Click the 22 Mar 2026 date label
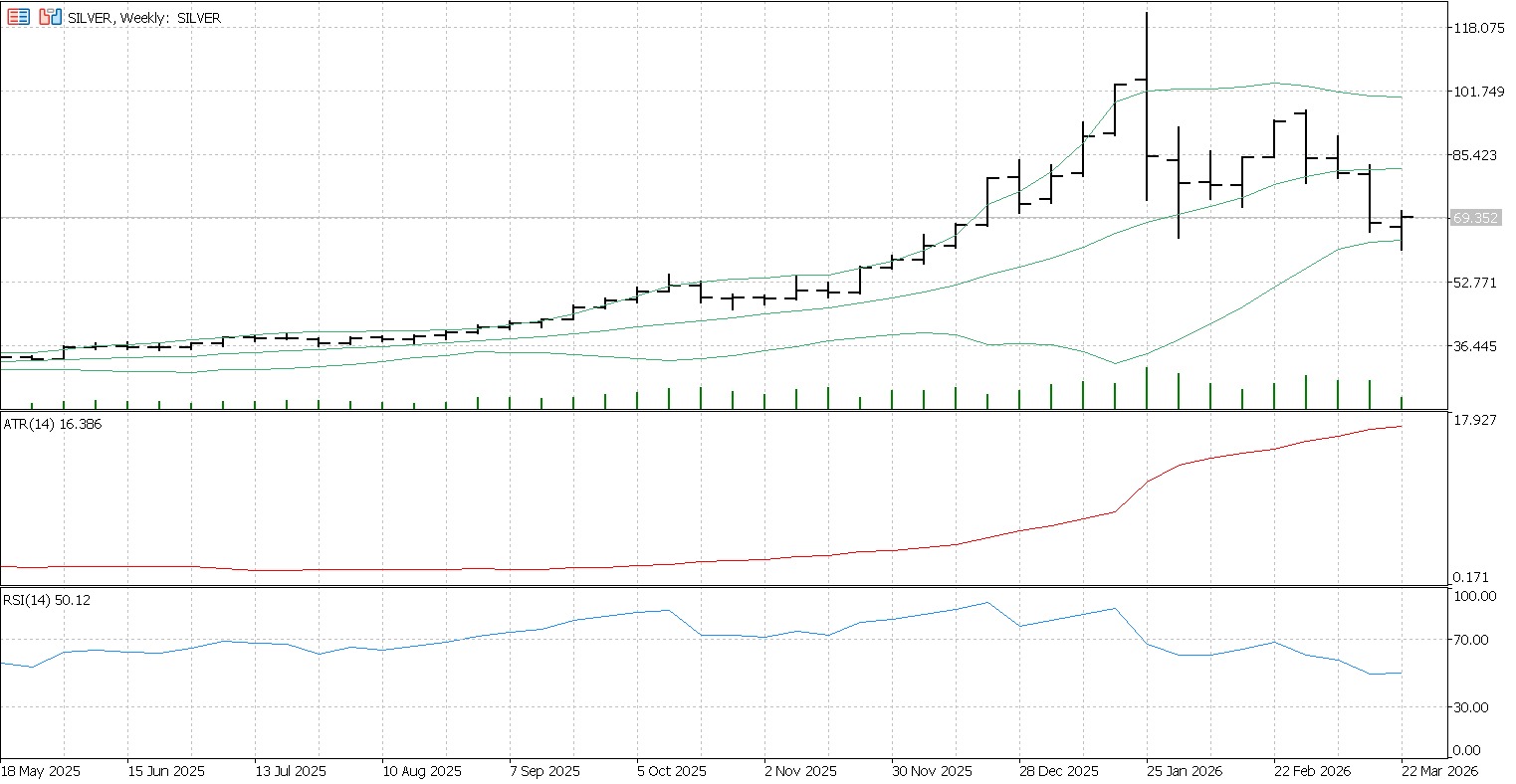This screenshot has height=784, width=1516. click(1441, 771)
